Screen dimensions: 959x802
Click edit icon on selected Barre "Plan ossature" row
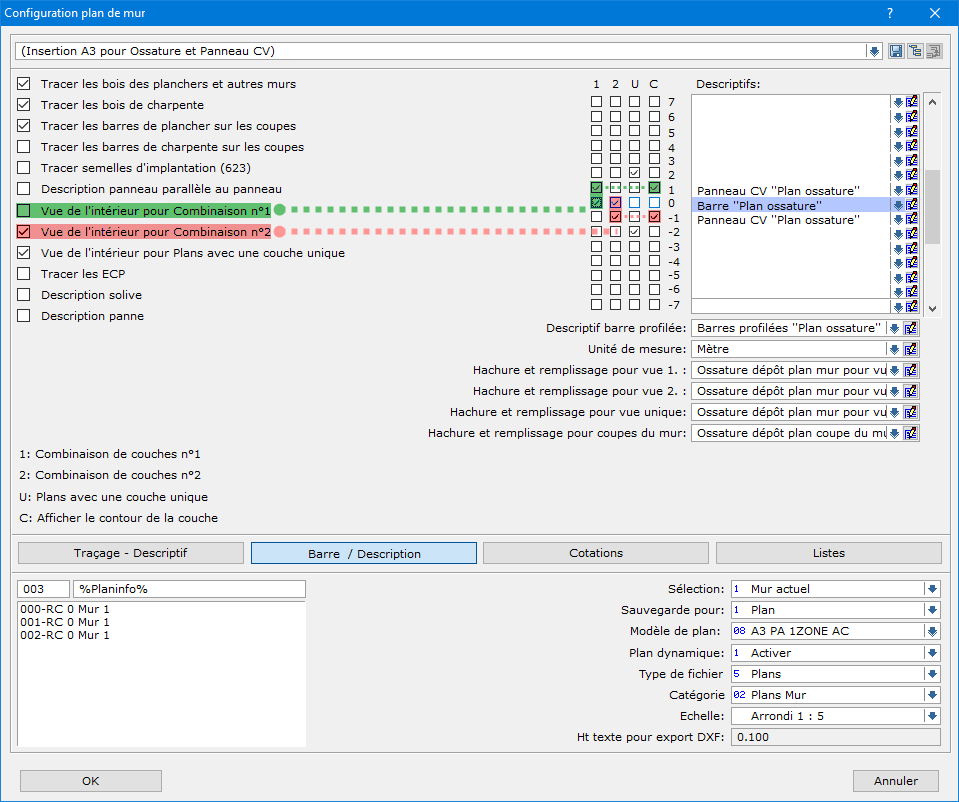point(912,205)
